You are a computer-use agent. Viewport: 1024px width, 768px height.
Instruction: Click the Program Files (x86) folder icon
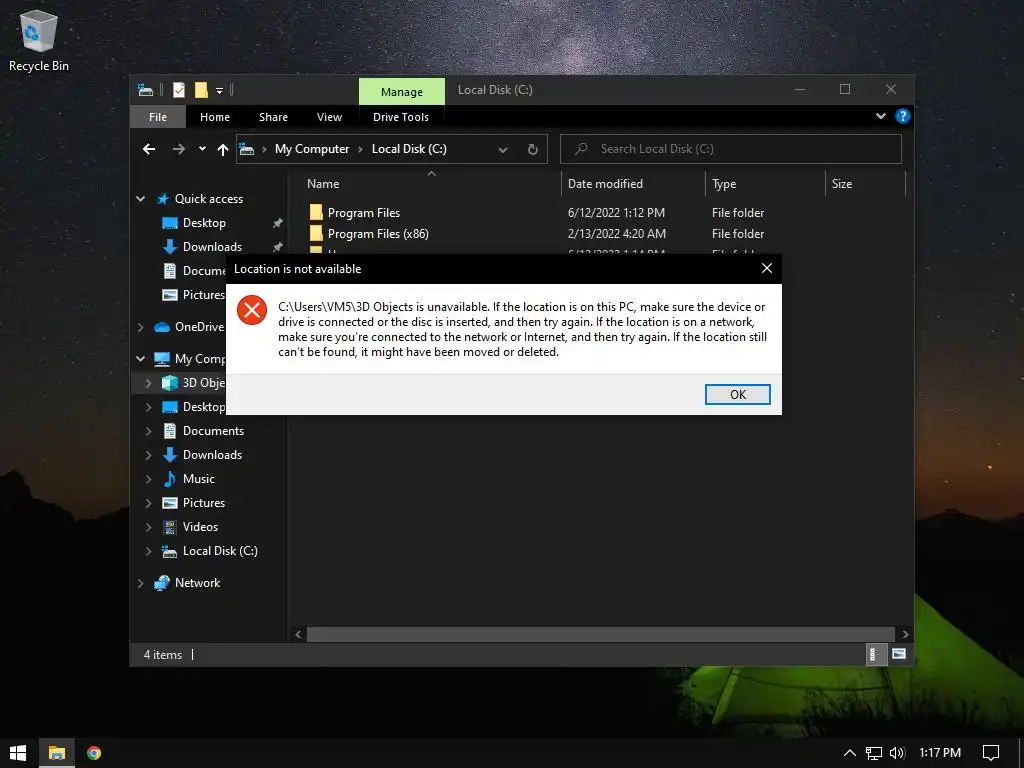(316, 233)
